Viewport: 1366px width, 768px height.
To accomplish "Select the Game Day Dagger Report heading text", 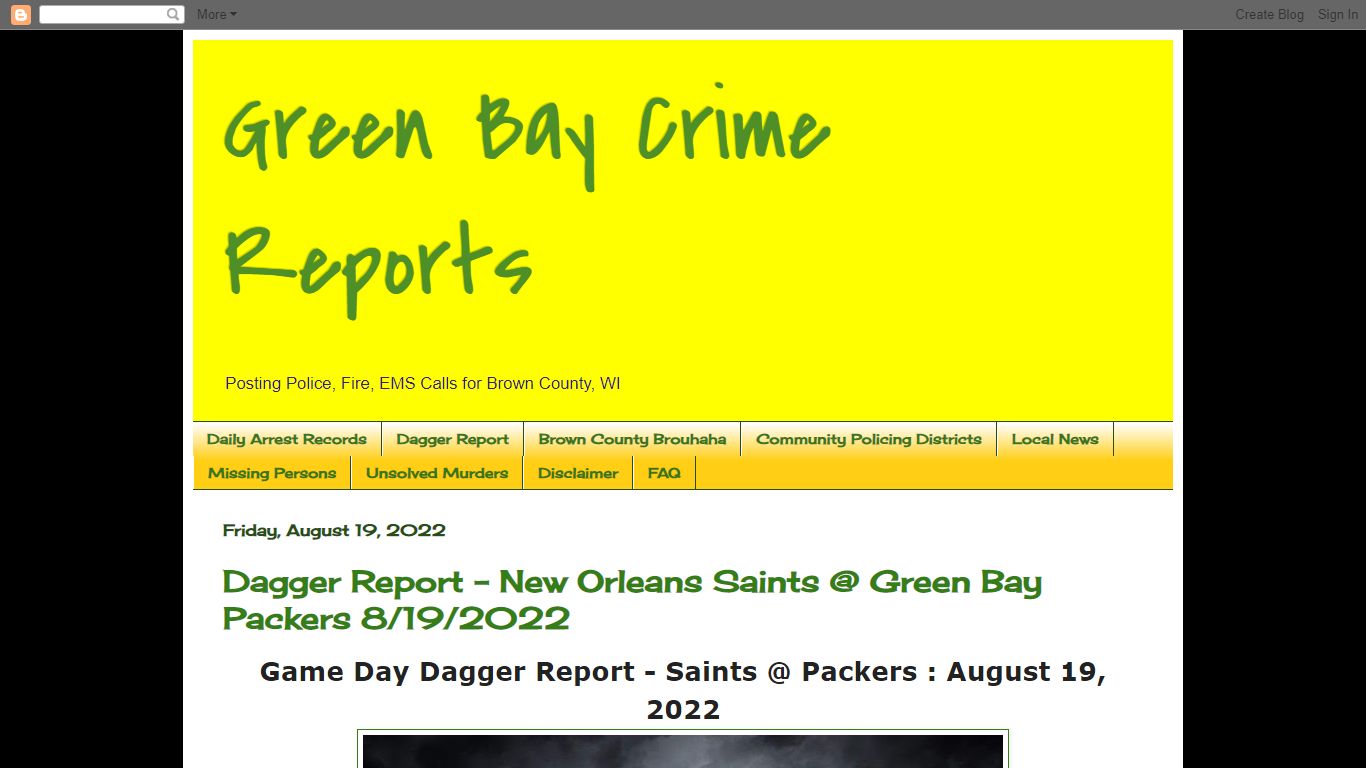I will (x=683, y=690).
